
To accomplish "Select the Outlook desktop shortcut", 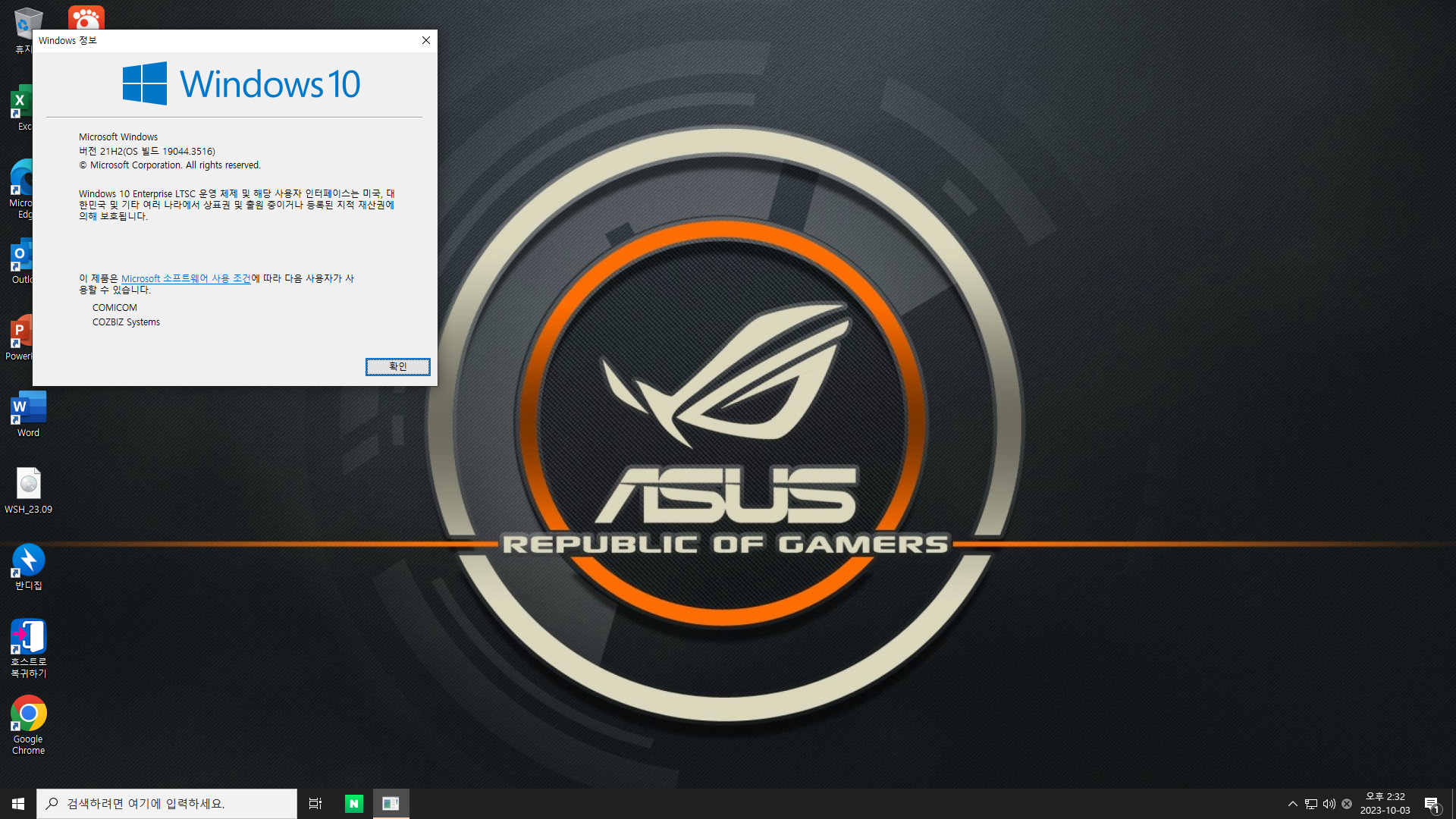I will (x=21, y=262).
